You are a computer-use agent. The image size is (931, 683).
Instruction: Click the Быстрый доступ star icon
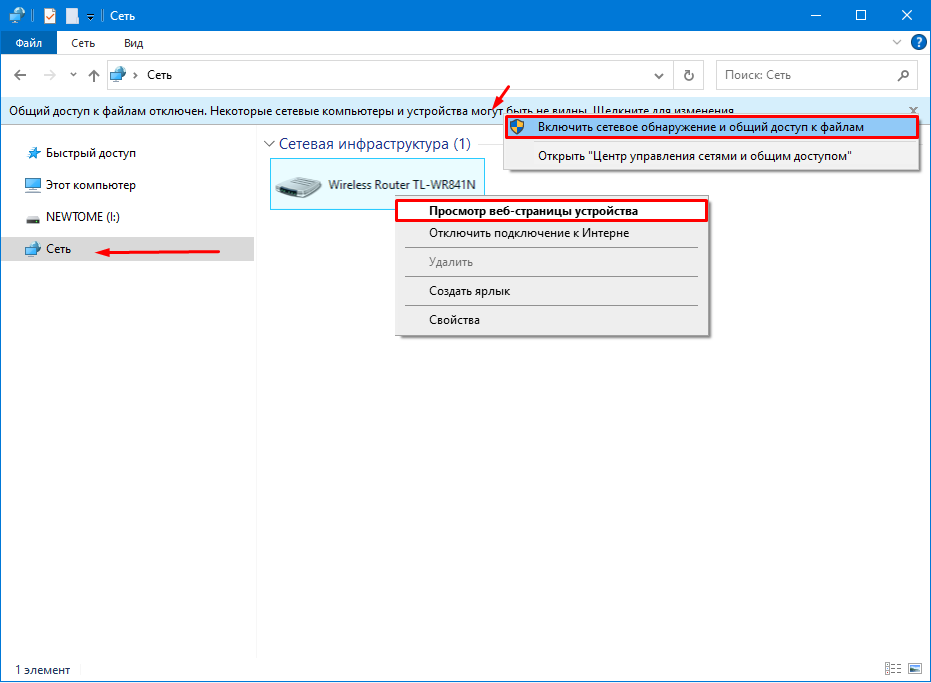pos(33,153)
